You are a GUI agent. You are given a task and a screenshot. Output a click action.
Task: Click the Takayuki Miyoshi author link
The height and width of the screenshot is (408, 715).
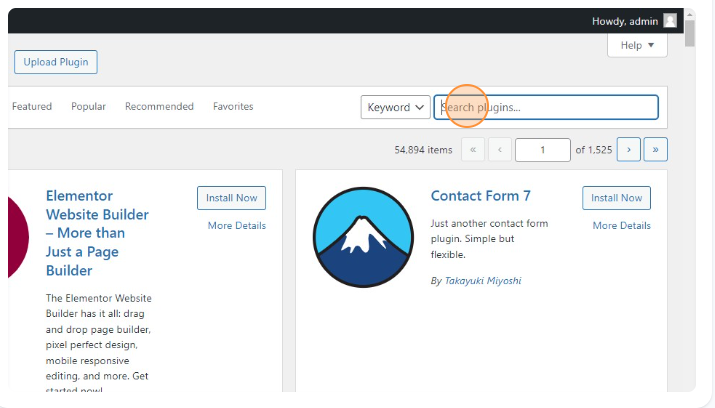coord(482,281)
